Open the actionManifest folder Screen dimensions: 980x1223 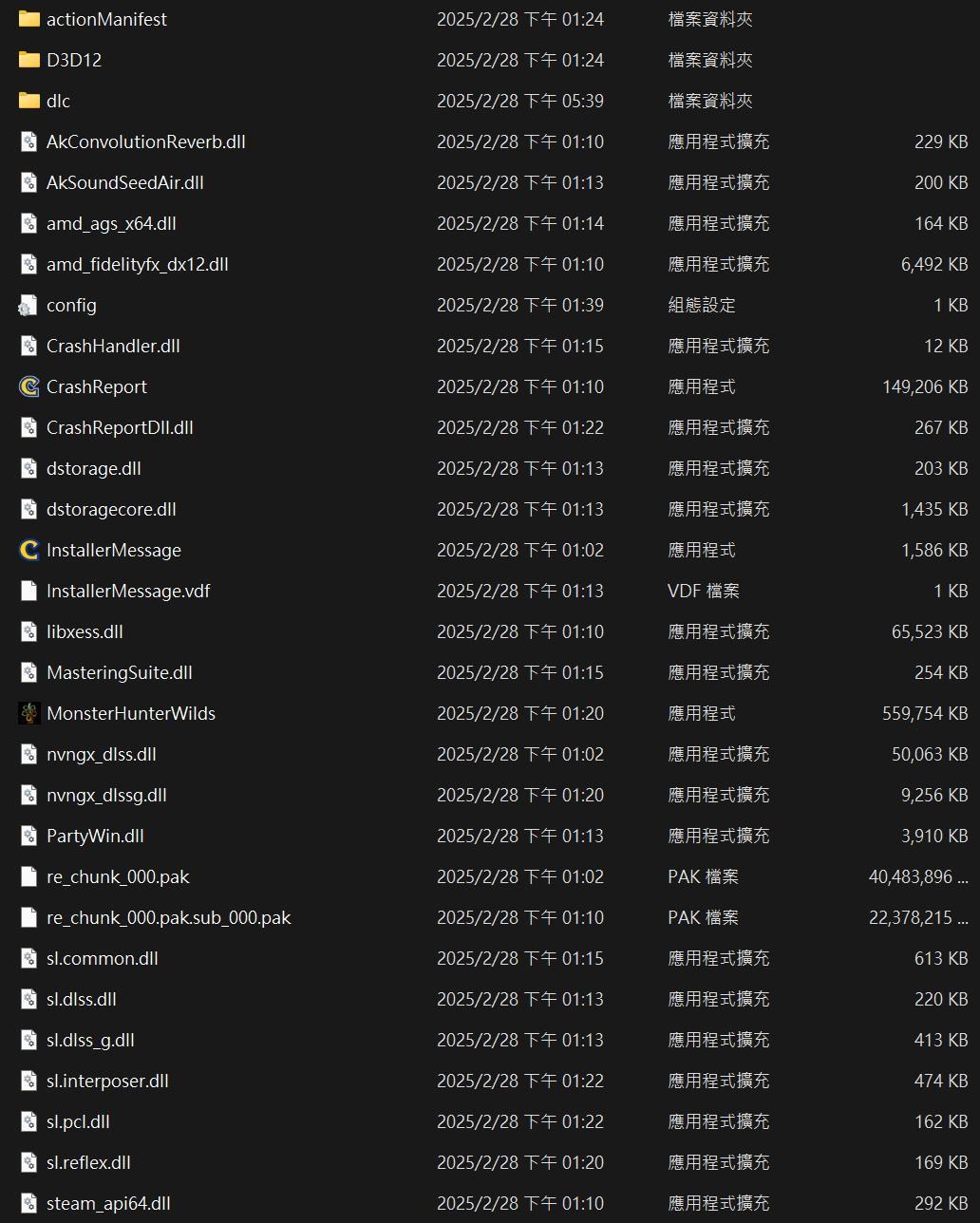pos(28,18)
